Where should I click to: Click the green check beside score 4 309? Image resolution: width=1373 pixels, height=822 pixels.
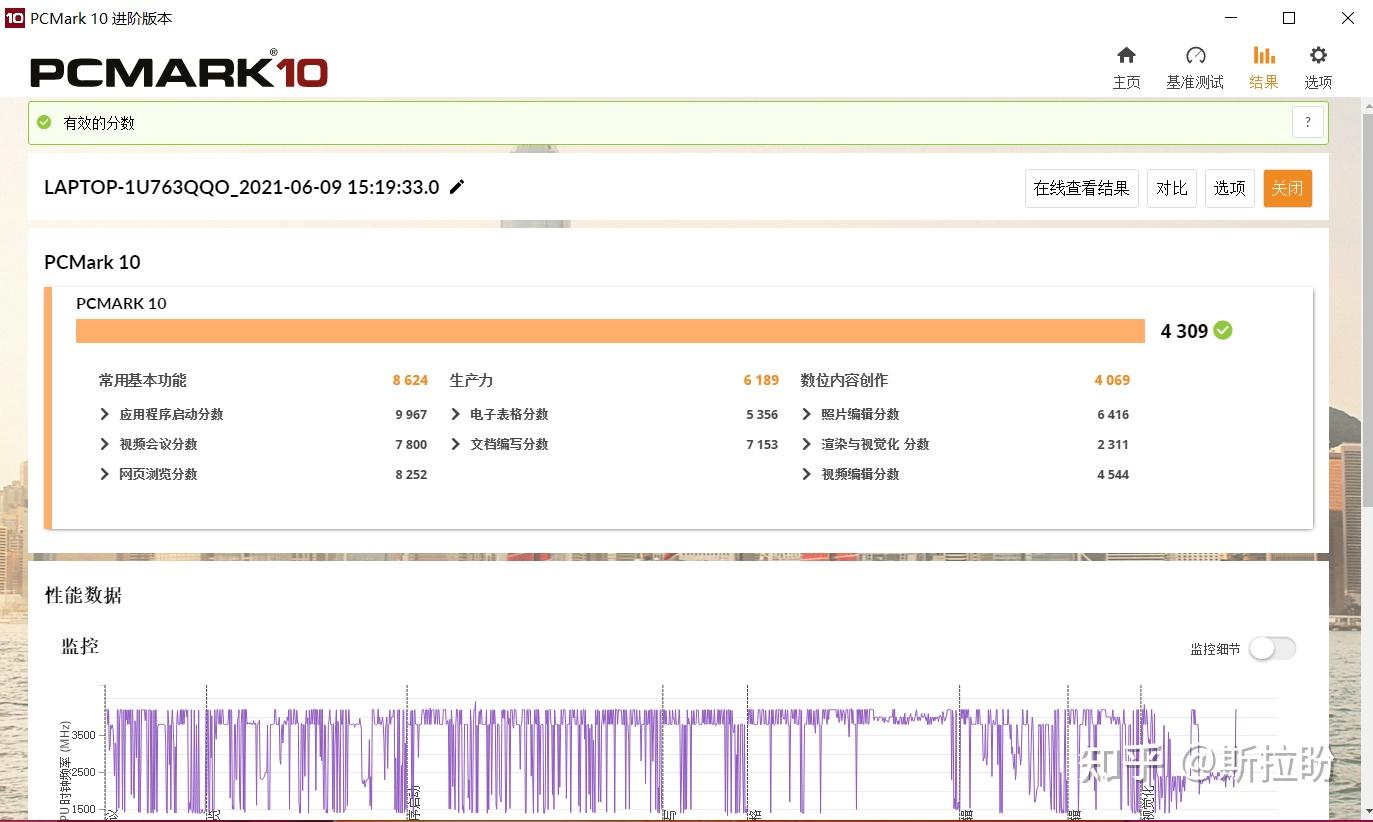(1223, 330)
